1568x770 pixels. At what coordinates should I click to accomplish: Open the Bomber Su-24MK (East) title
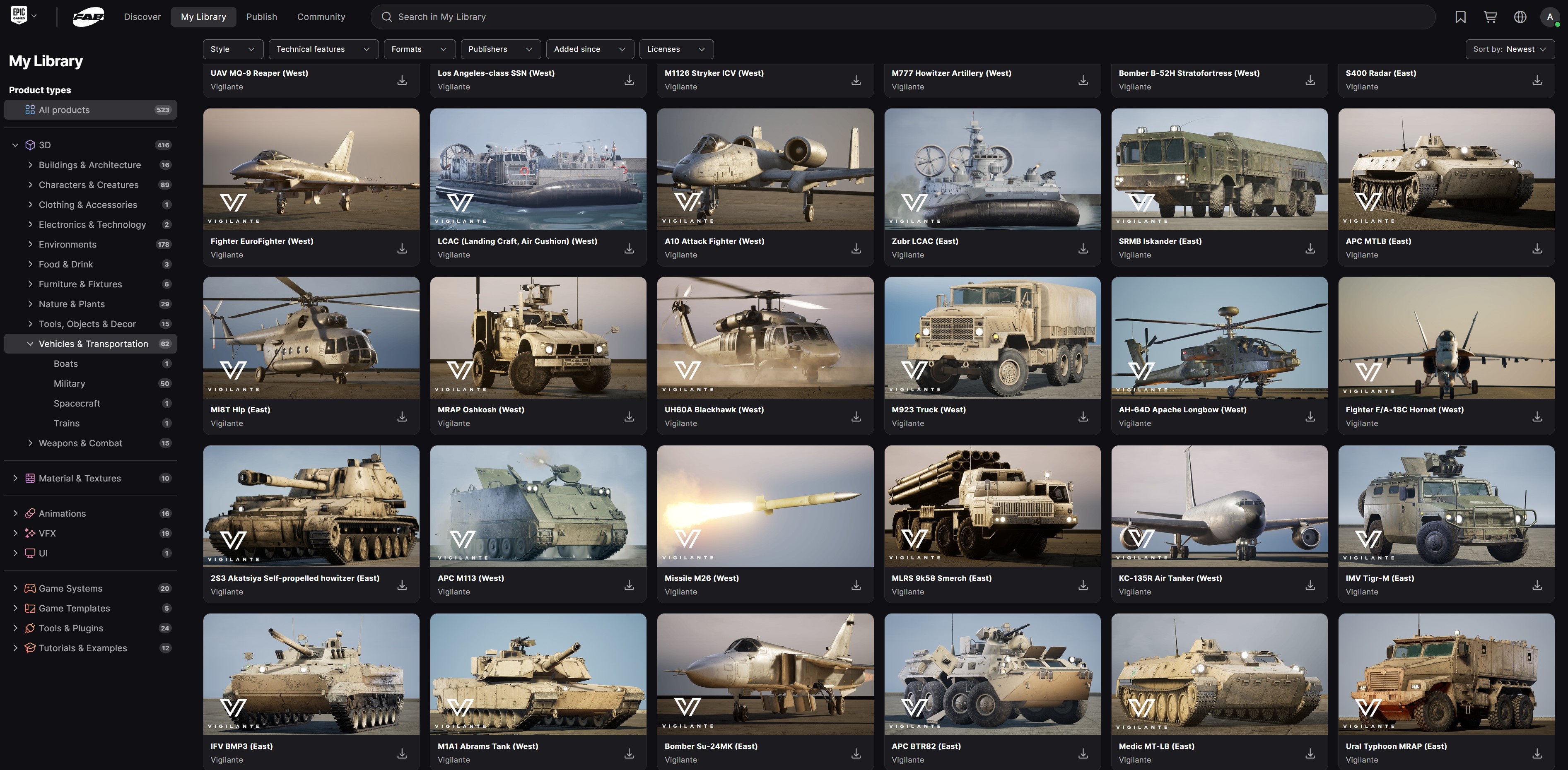click(711, 746)
